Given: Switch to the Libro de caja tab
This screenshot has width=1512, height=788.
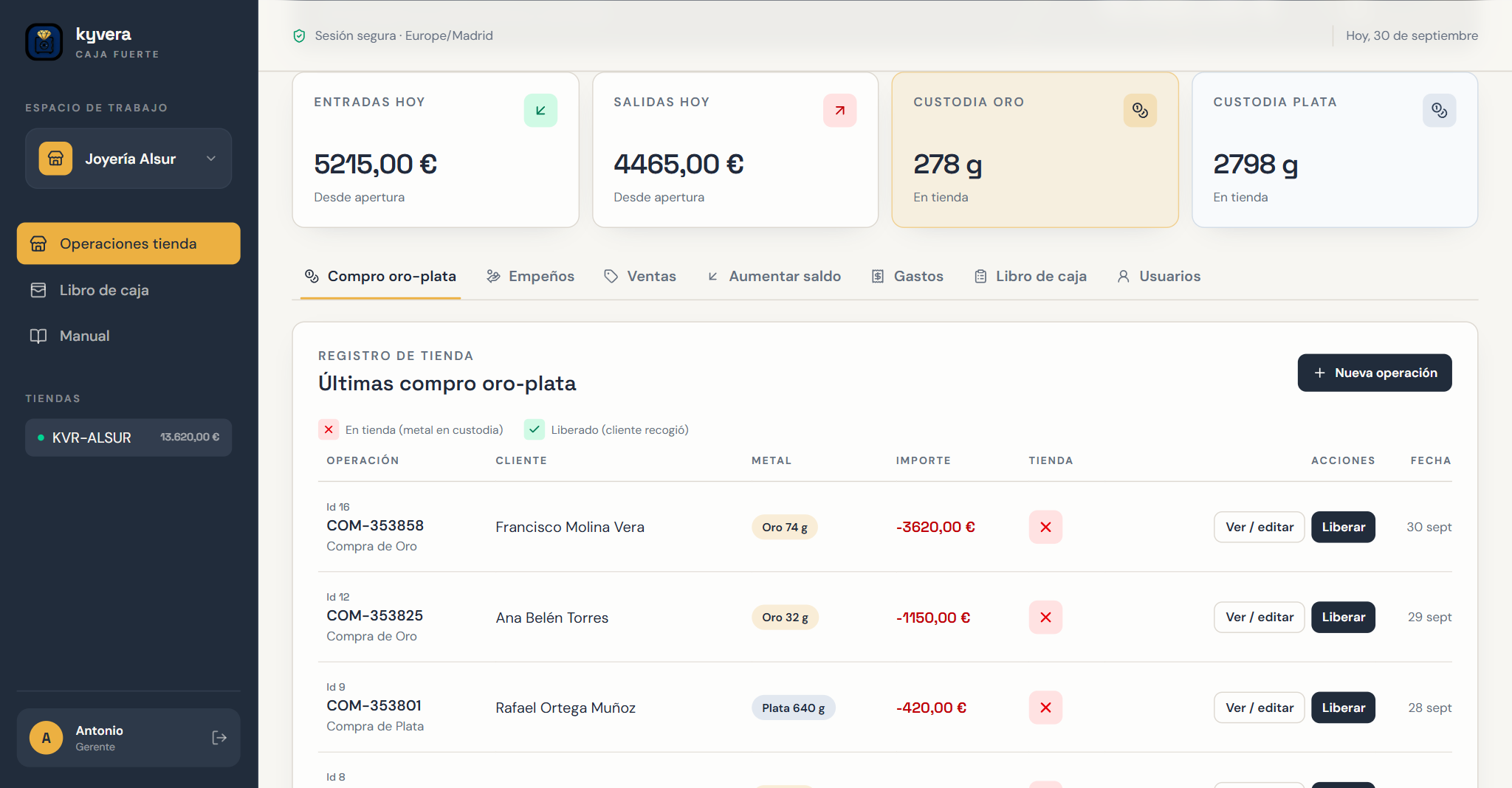Looking at the screenshot, I should (1031, 276).
